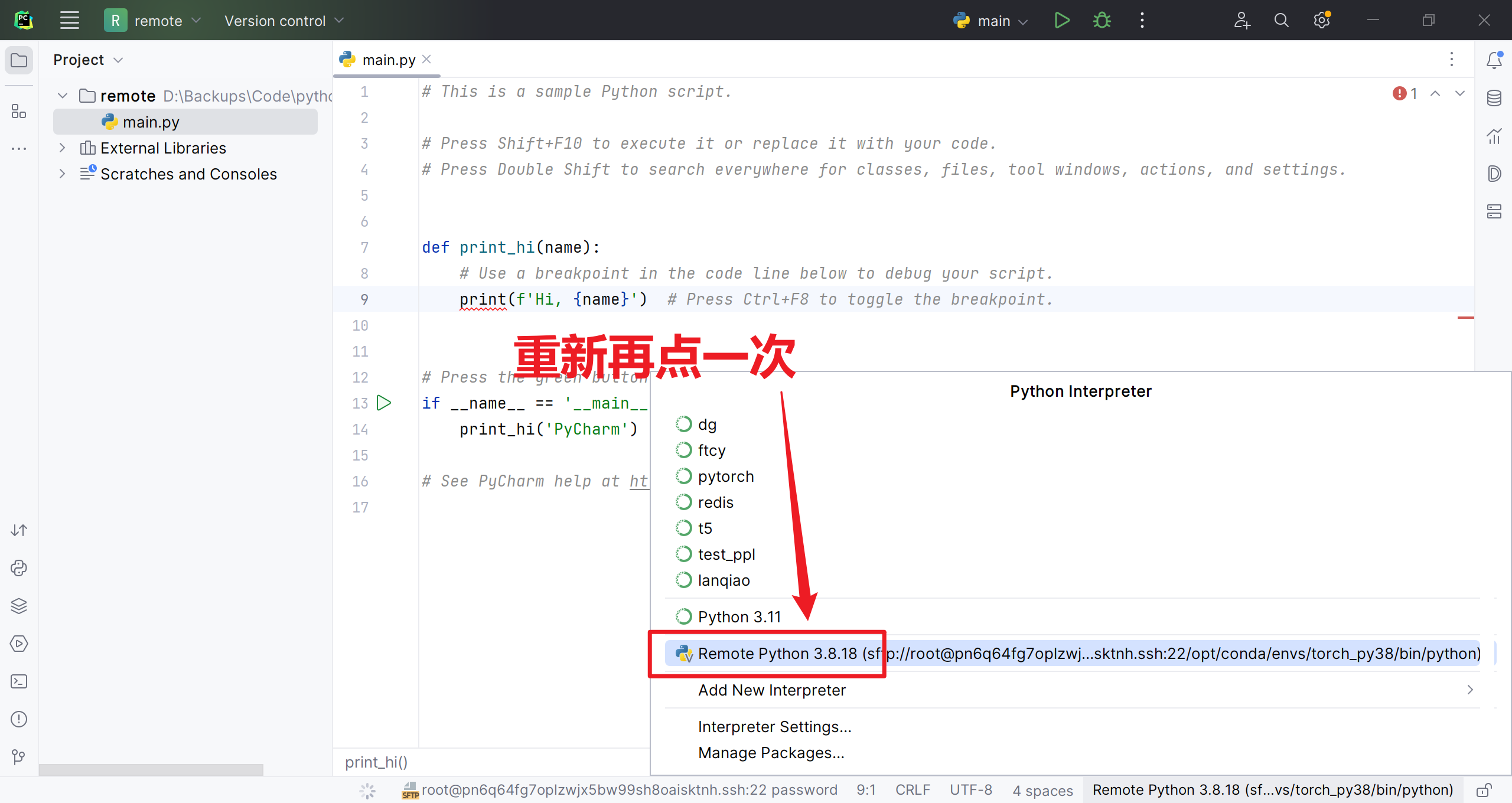Choose Remote Python 3.8.18 interpreter
This screenshot has height=803, width=1512.
pos(1073,653)
